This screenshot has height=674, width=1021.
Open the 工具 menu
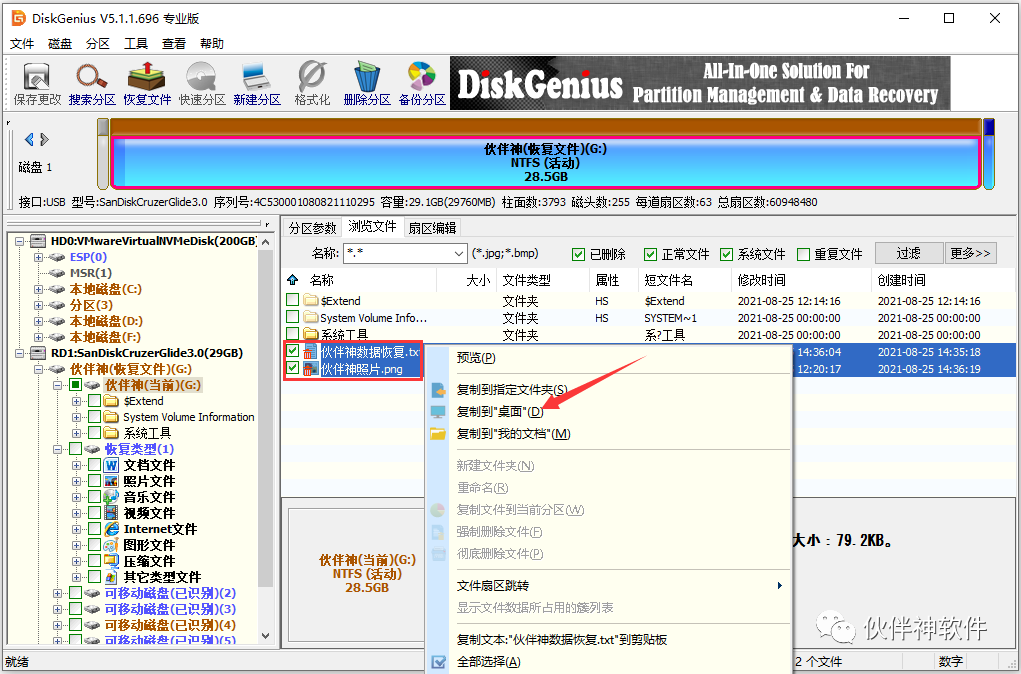click(135, 44)
